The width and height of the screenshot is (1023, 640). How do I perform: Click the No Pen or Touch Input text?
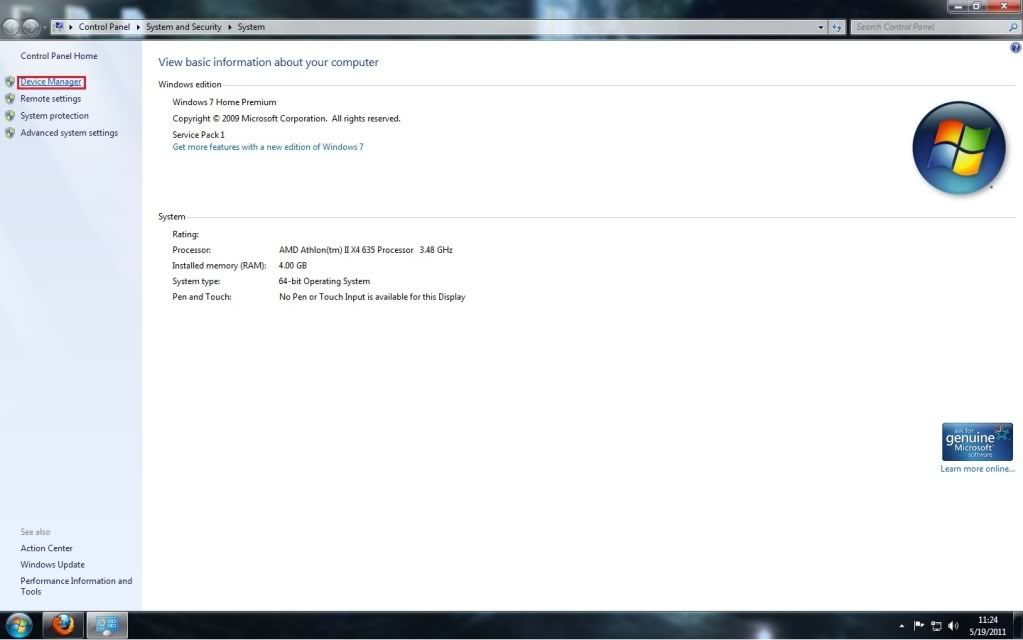click(x=373, y=297)
